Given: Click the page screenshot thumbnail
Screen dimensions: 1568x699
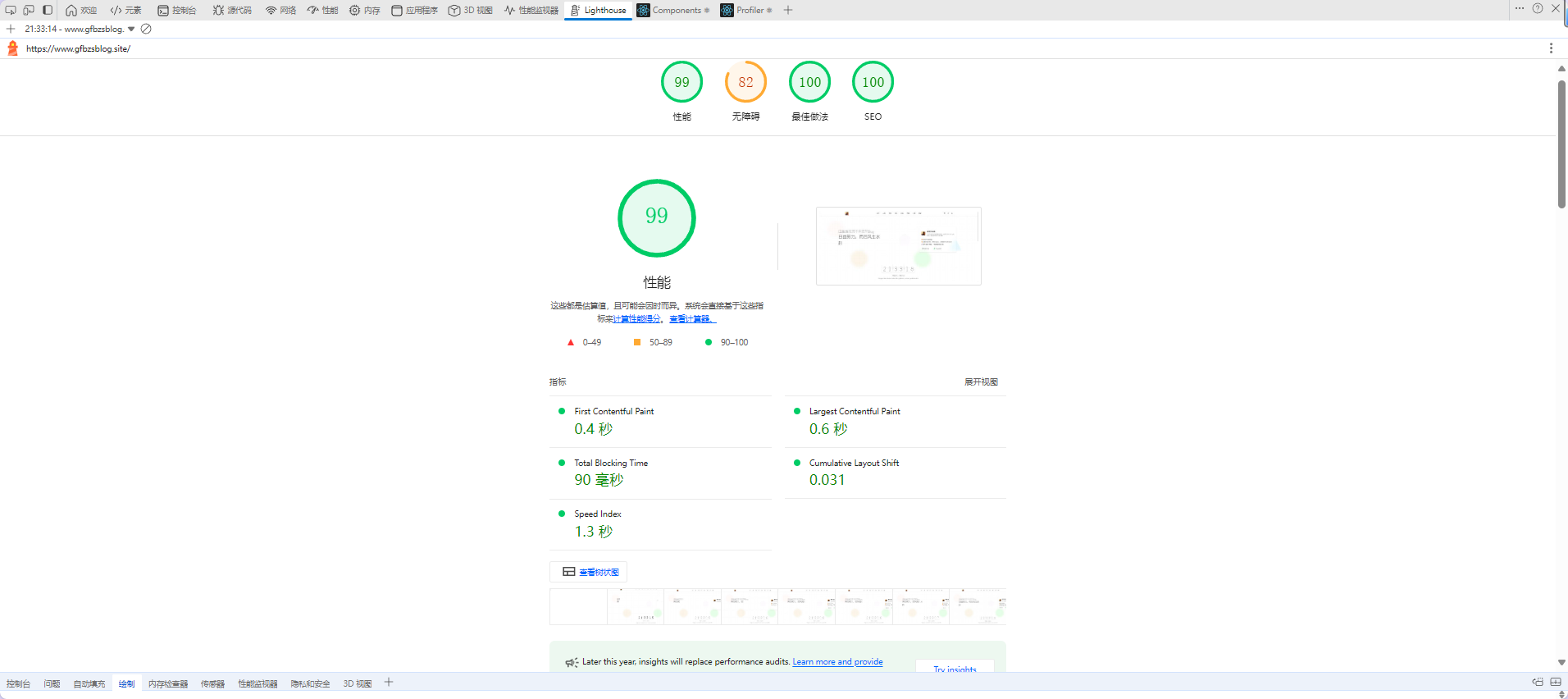Looking at the screenshot, I should click(x=898, y=246).
